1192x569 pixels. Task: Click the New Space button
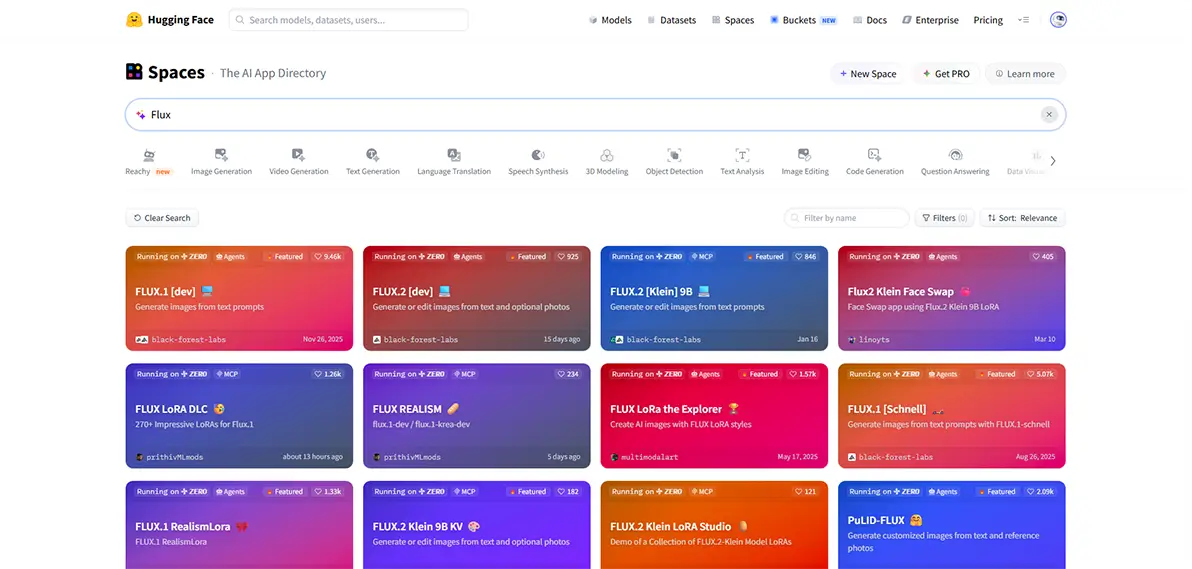[867, 74]
